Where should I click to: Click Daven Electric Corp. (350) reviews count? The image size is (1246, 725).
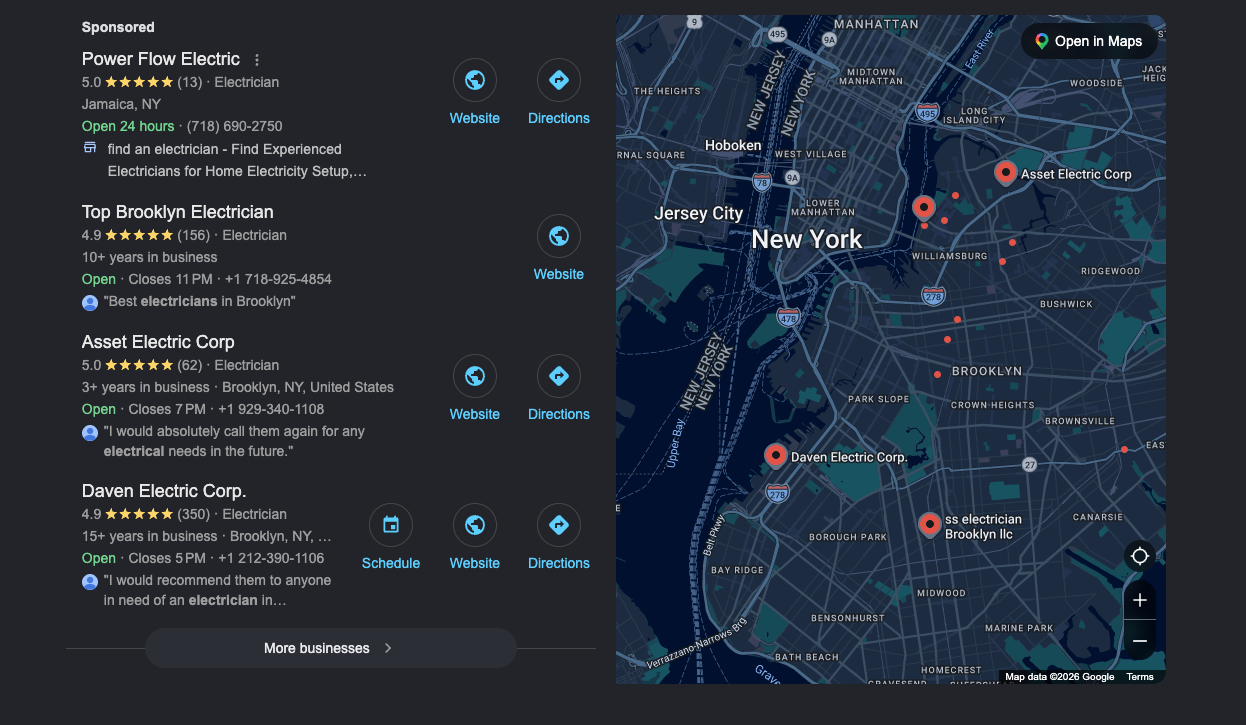tap(194, 514)
